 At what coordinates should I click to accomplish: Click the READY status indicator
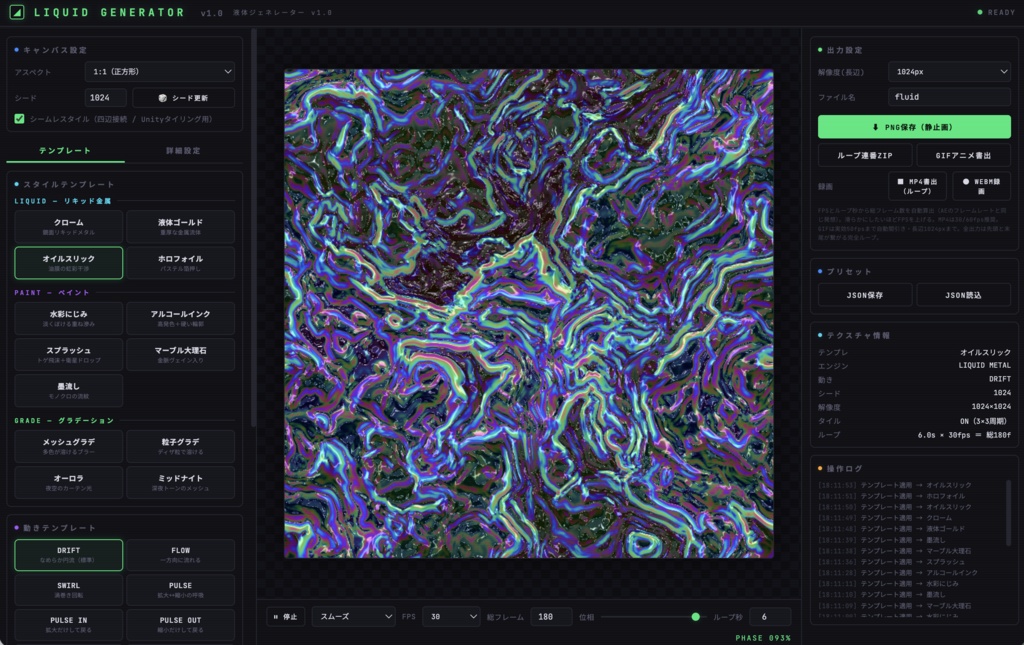click(x=996, y=12)
